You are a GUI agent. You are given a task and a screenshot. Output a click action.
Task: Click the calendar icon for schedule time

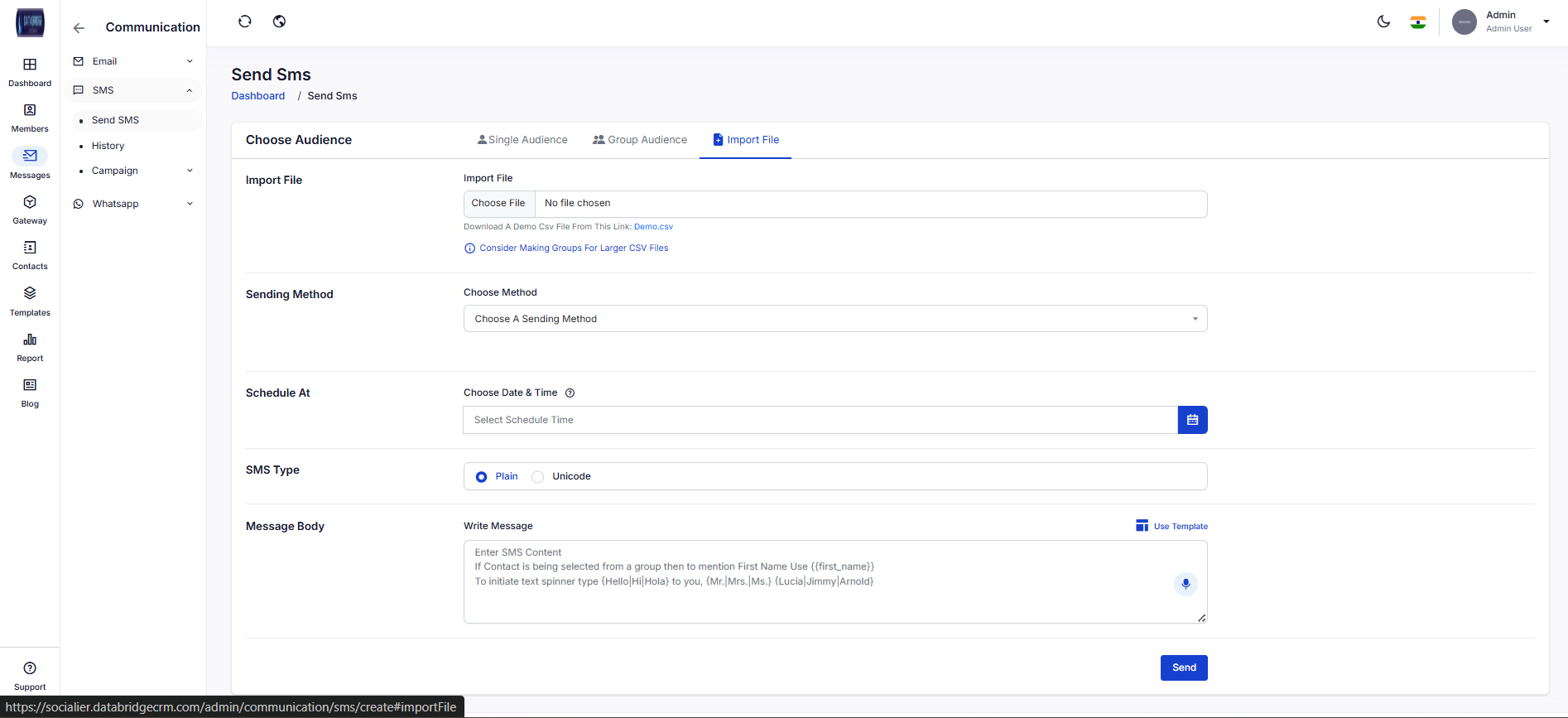tap(1192, 420)
